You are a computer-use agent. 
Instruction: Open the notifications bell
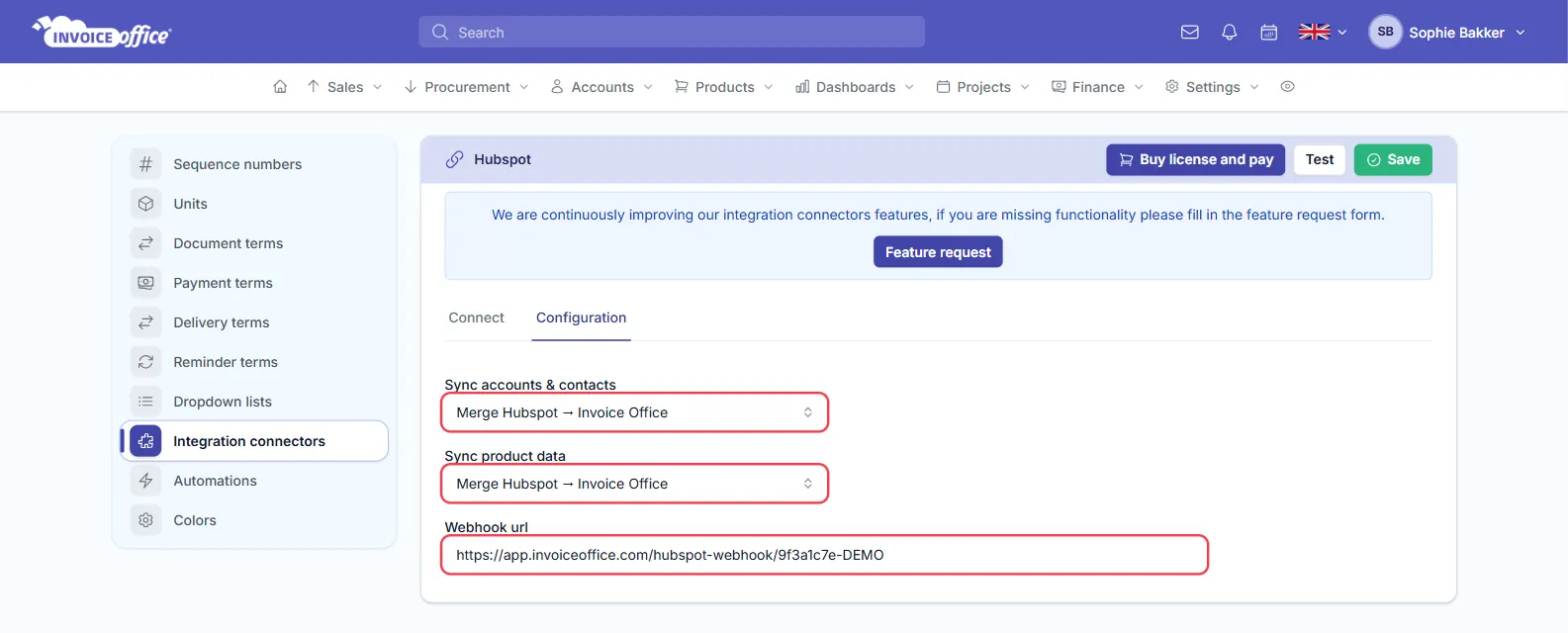tap(1230, 33)
